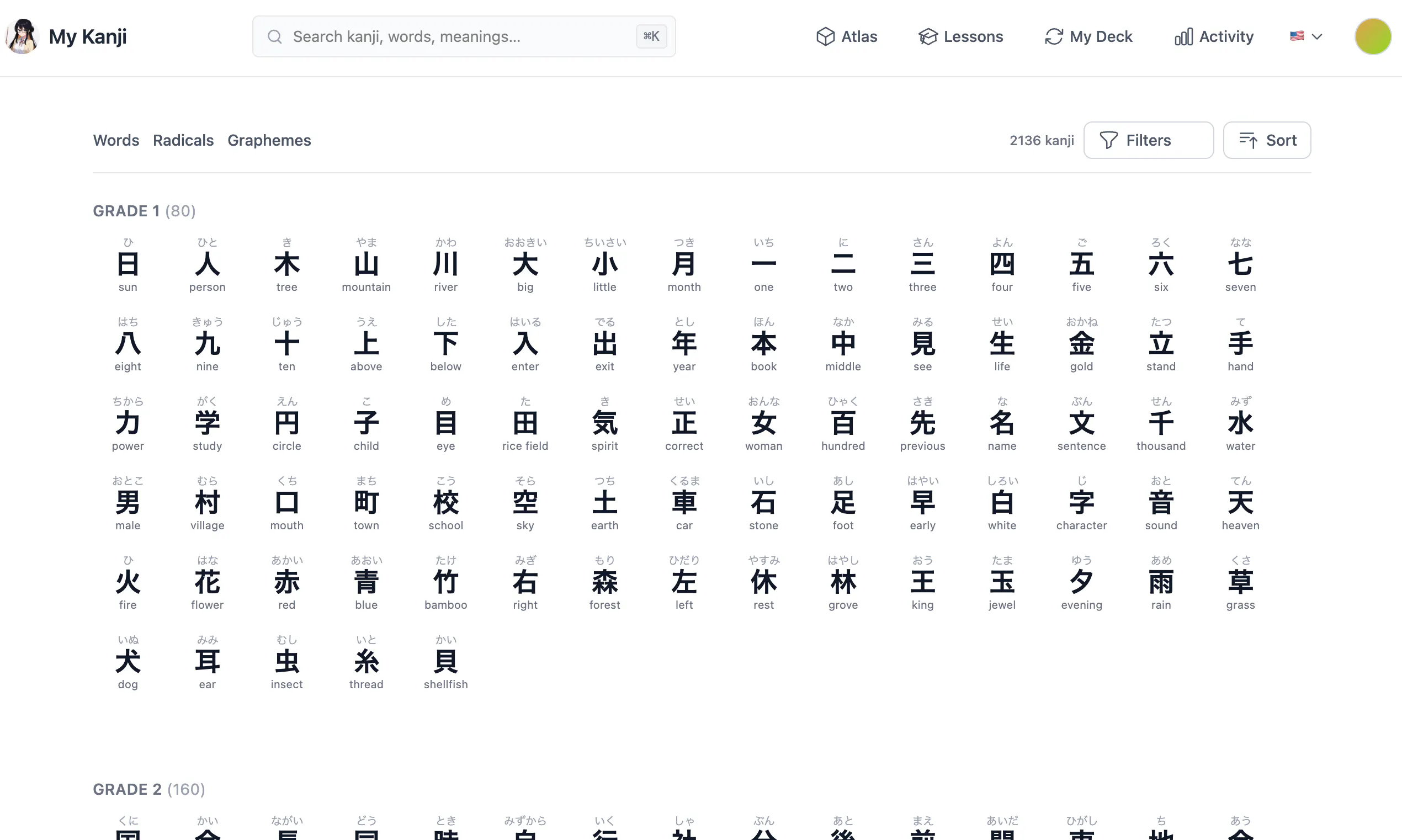This screenshot has width=1402, height=840.
Task: Open the 七 seven kanji
Action: 1241,264
